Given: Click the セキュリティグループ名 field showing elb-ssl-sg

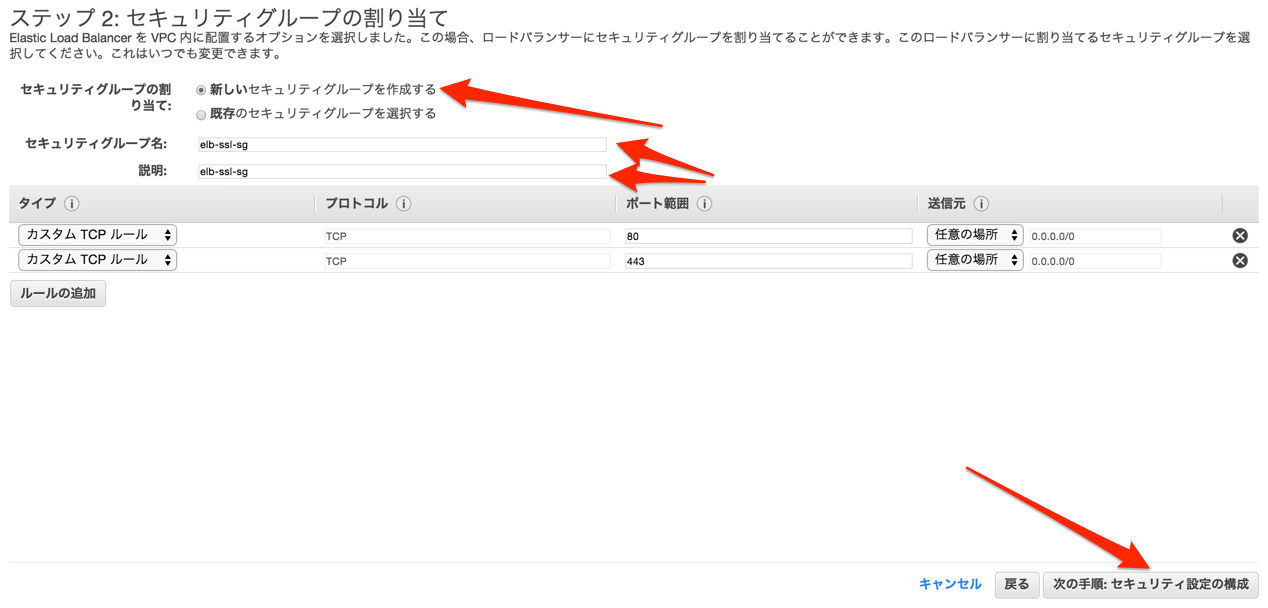Looking at the screenshot, I should pyautogui.click(x=400, y=144).
